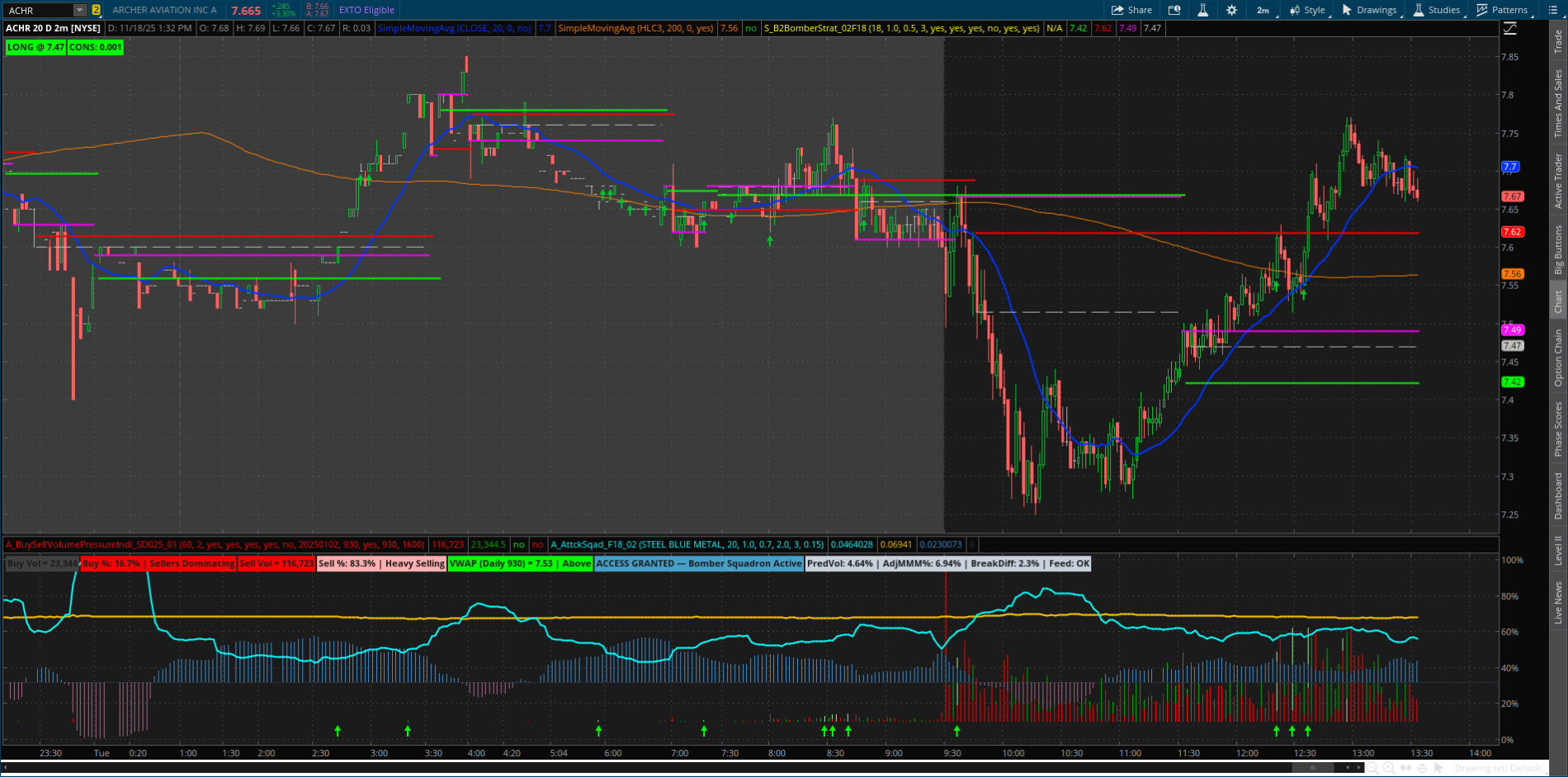
Task: Select the crosshair icon in the bottom toolbar
Action: click(x=1421, y=767)
